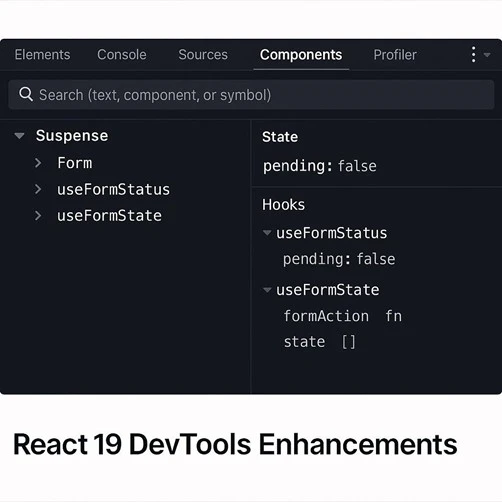Click the State section heading
The image size is (502, 502).
tap(280, 137)
